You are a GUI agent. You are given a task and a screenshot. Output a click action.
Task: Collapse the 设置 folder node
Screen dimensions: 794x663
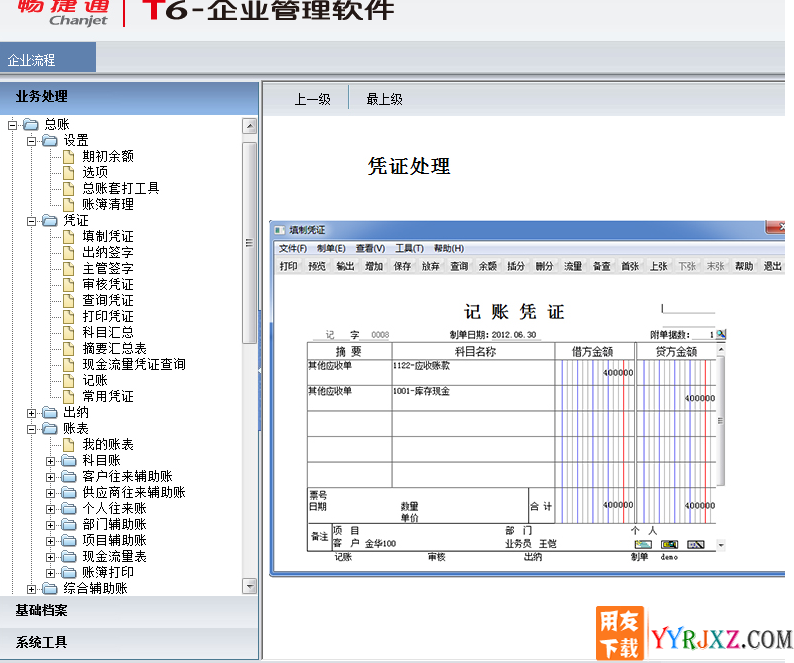point(31,141)
